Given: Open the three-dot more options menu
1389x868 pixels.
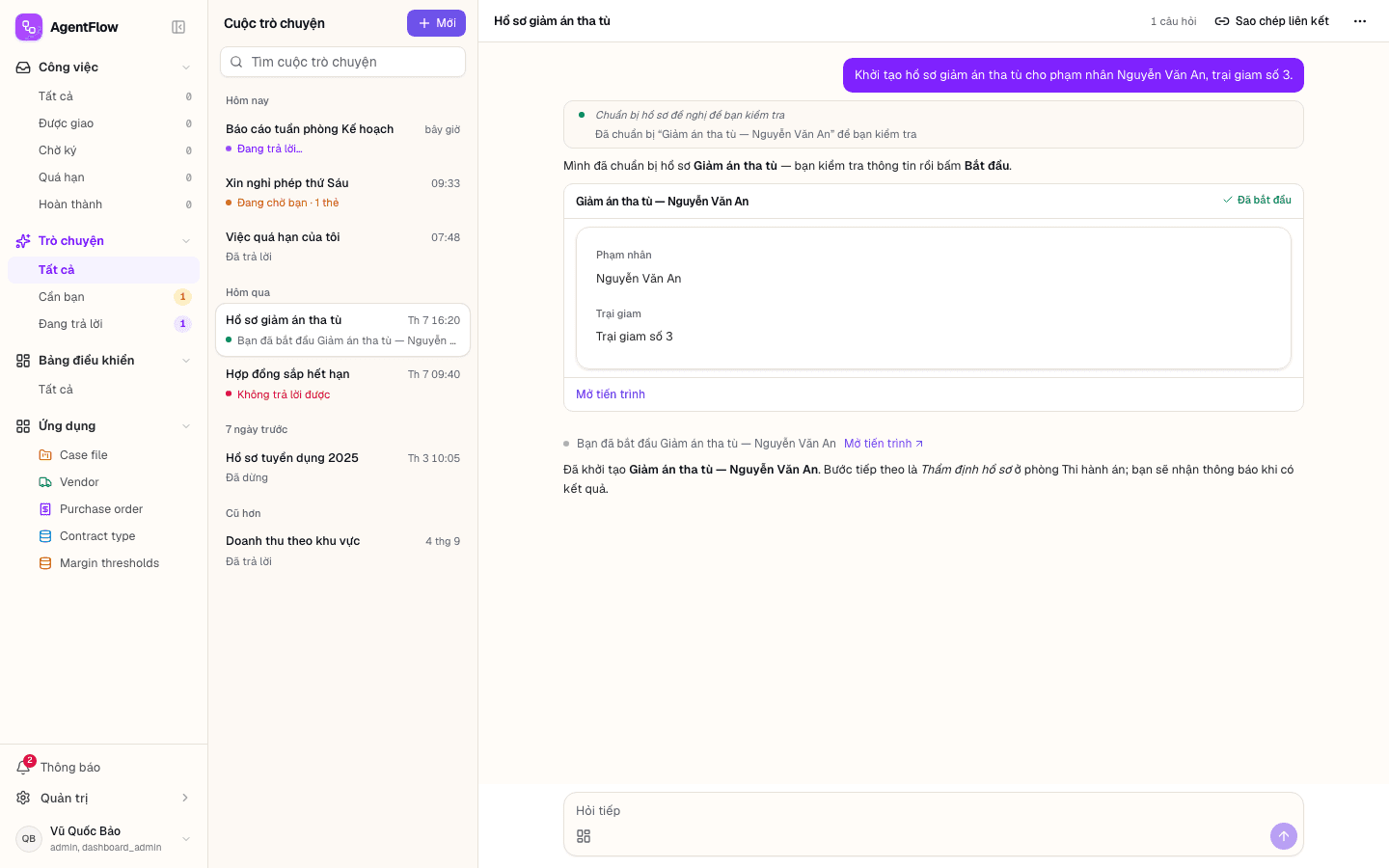Looking at the screenshot, I should point(1360,21).
